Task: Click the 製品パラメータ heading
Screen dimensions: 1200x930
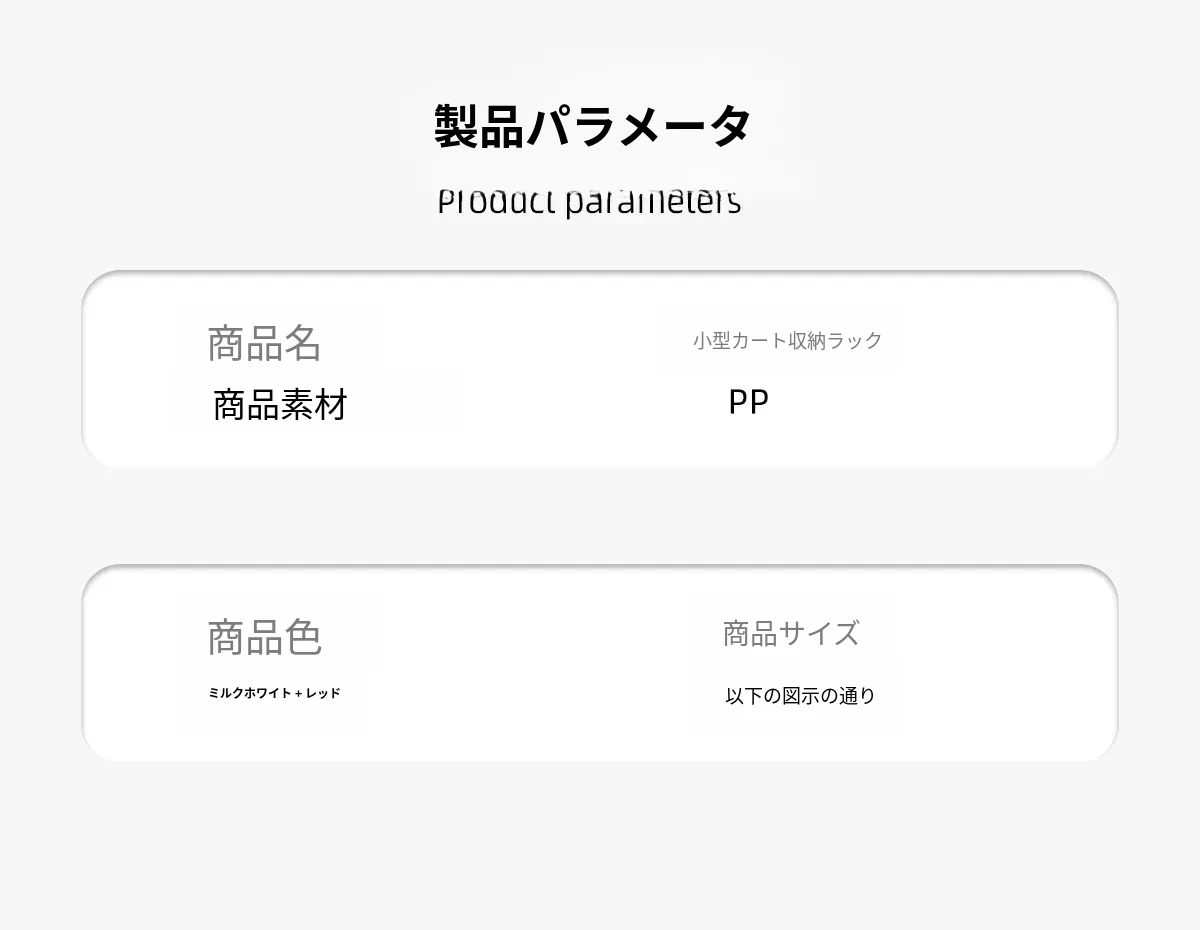Action: click(592, 127)
